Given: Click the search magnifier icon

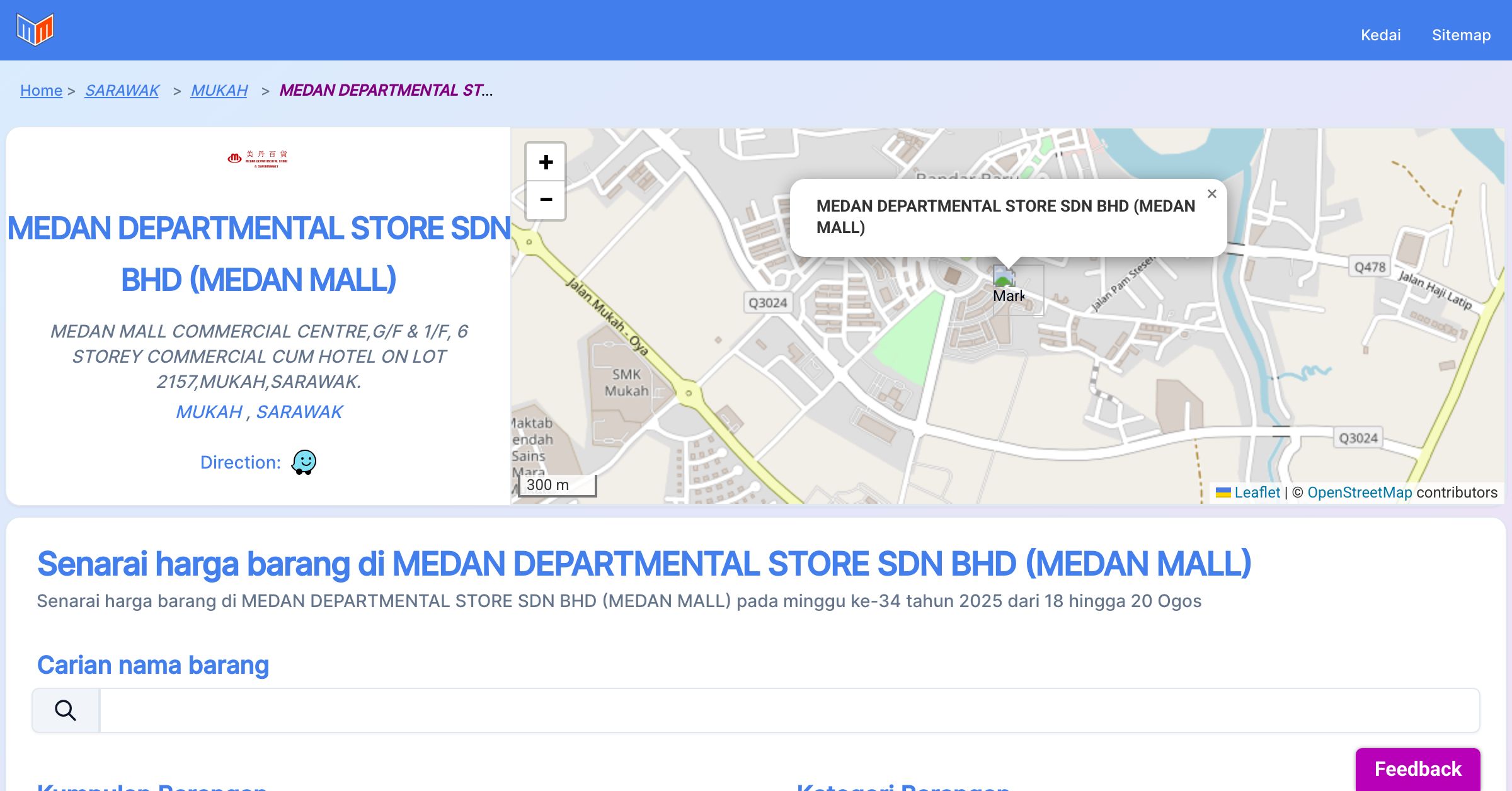Looking at the screenshot, I should point(66,710).
